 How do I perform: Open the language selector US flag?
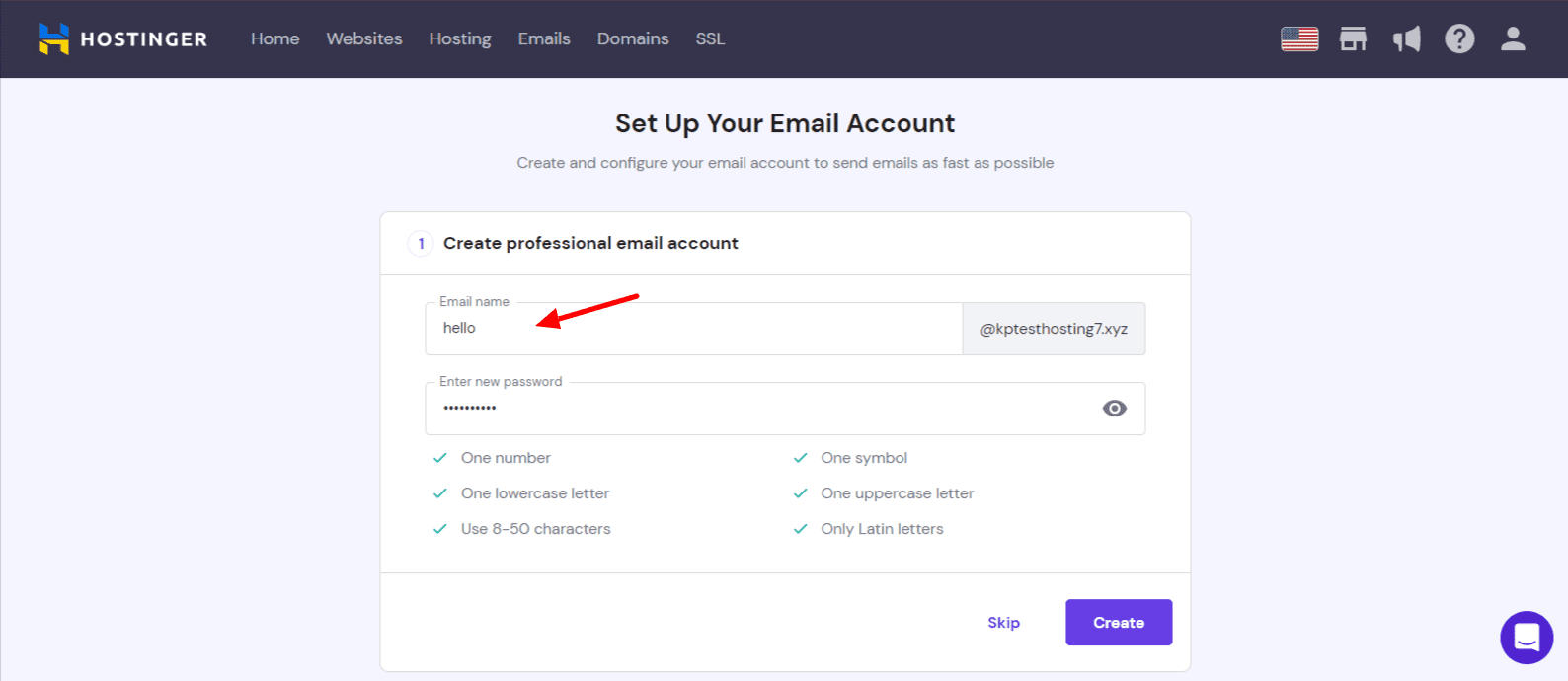coord(1299,38)
